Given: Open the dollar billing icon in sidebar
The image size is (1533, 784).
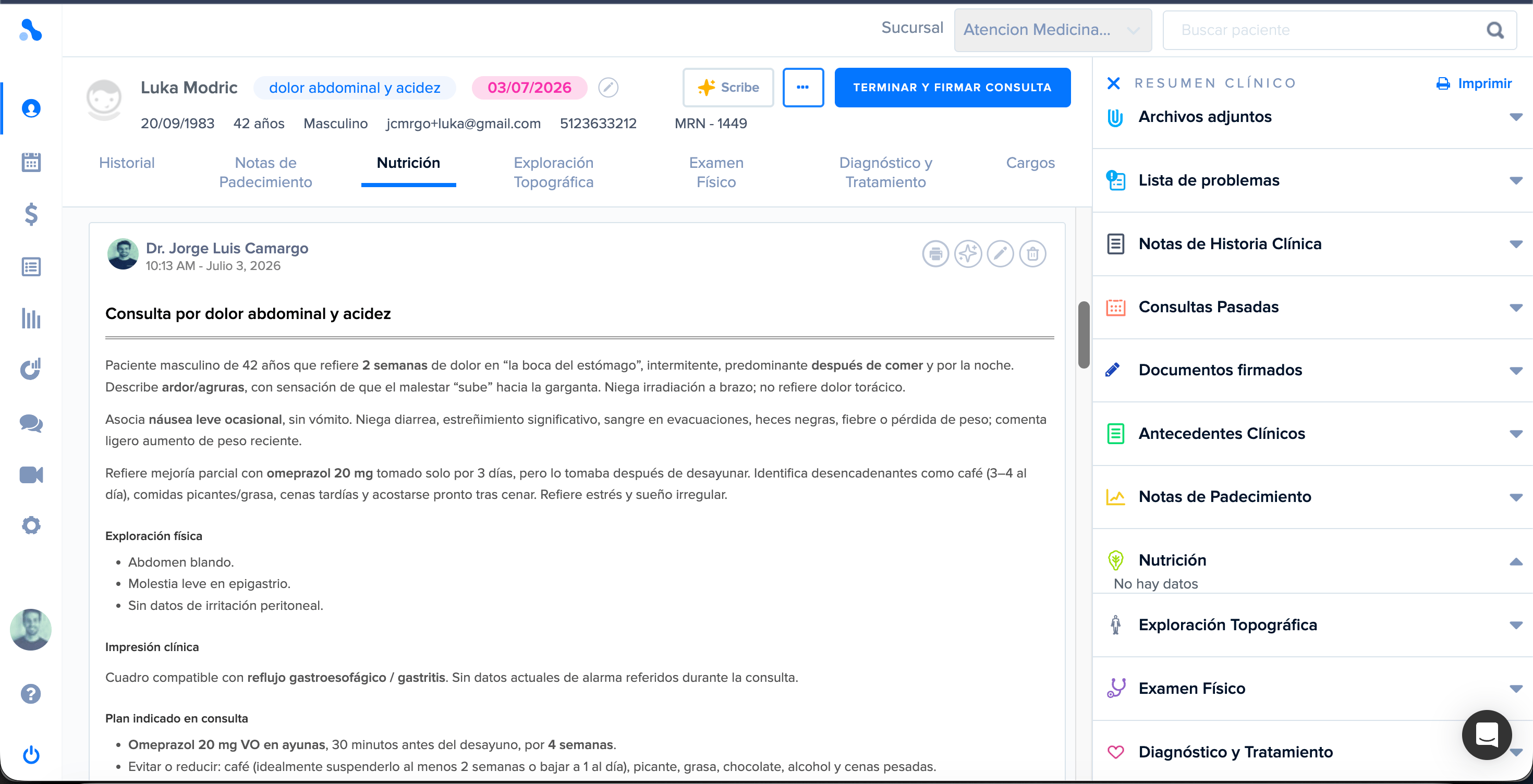Looking at the screenshot, I should 31,214.
